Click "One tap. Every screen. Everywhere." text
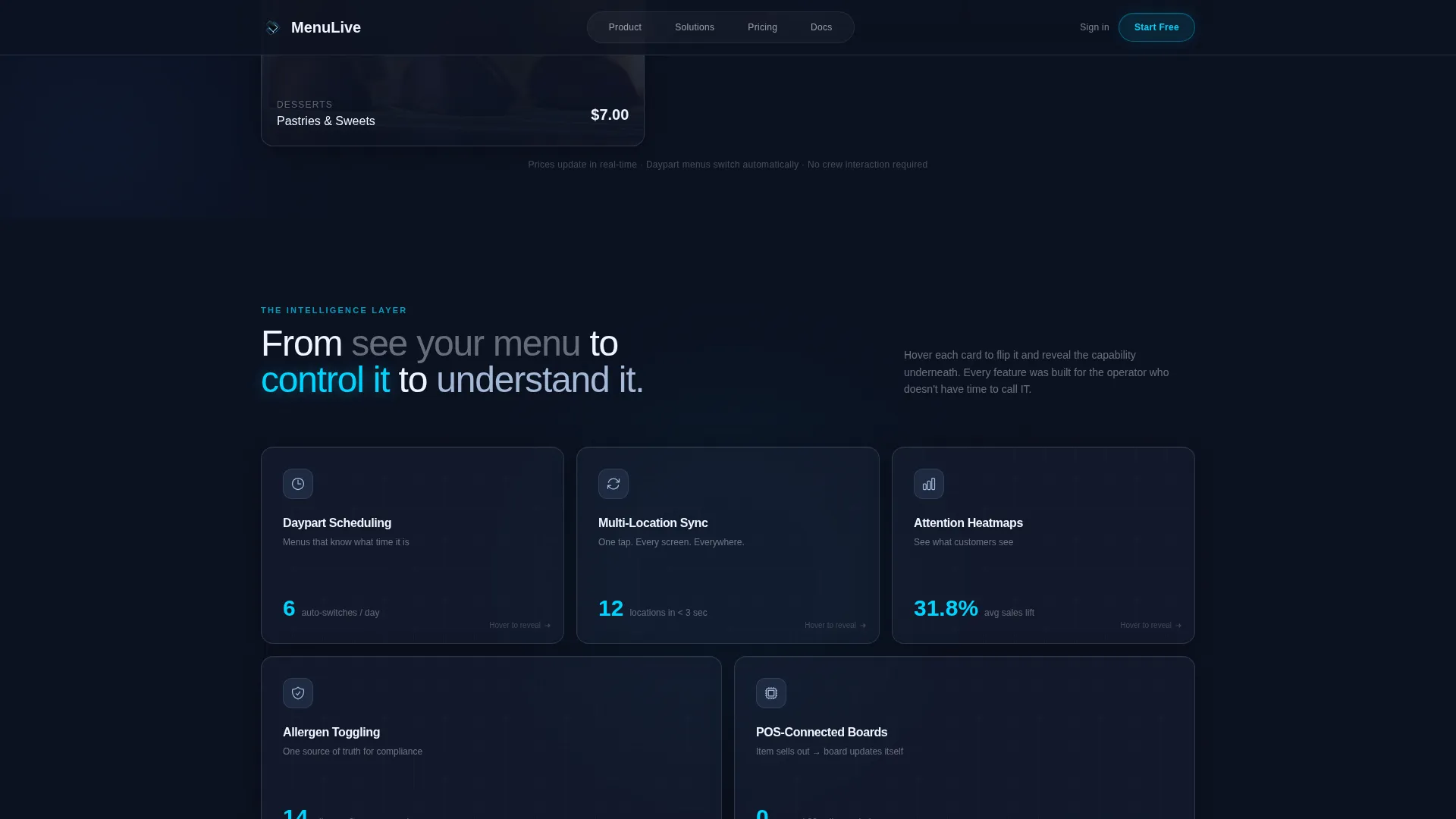Image resolution: width=1456 pixels, height=819 pixels. pyautogui.click(x=671, y=542)
